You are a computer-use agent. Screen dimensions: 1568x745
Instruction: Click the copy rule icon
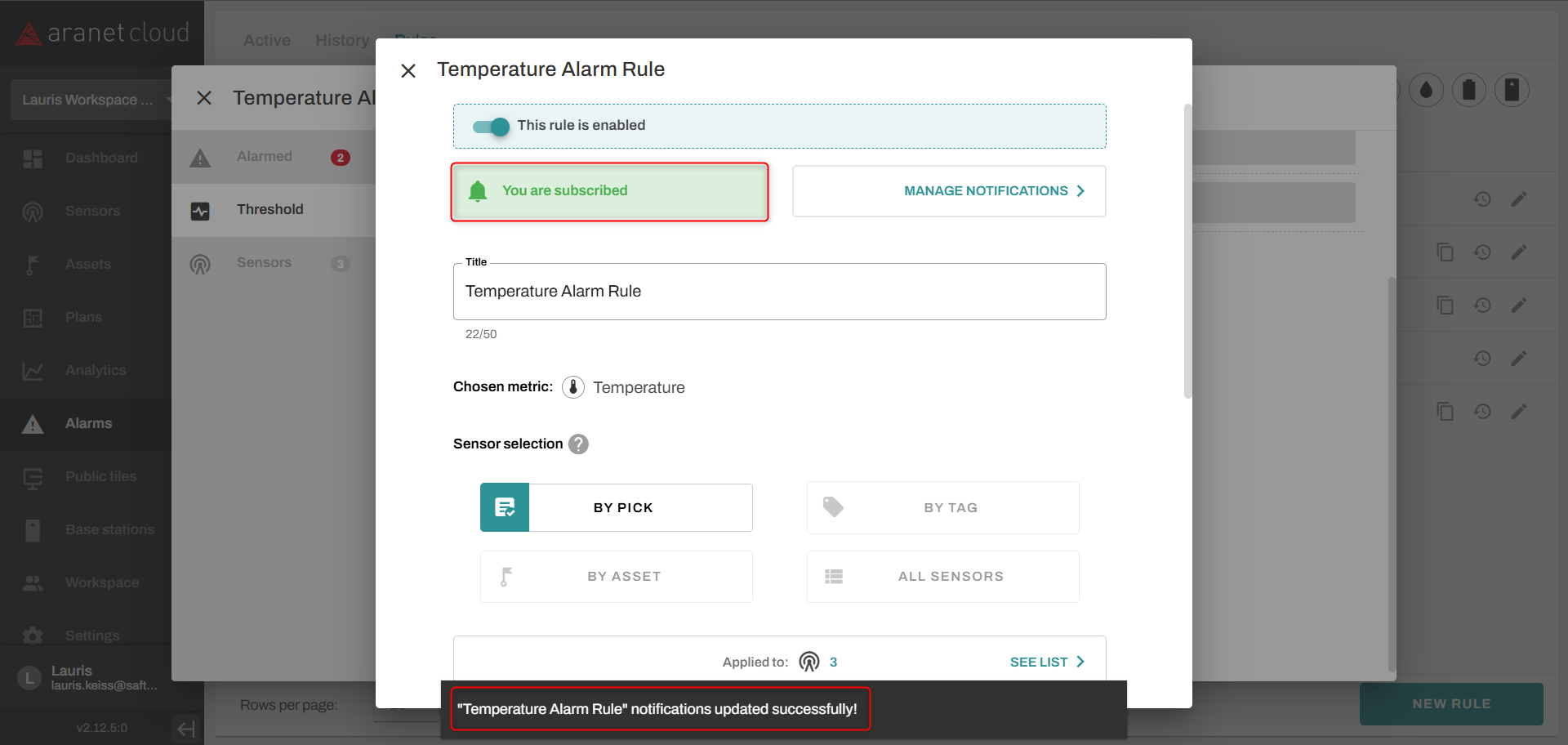(x=1445, y=252)
